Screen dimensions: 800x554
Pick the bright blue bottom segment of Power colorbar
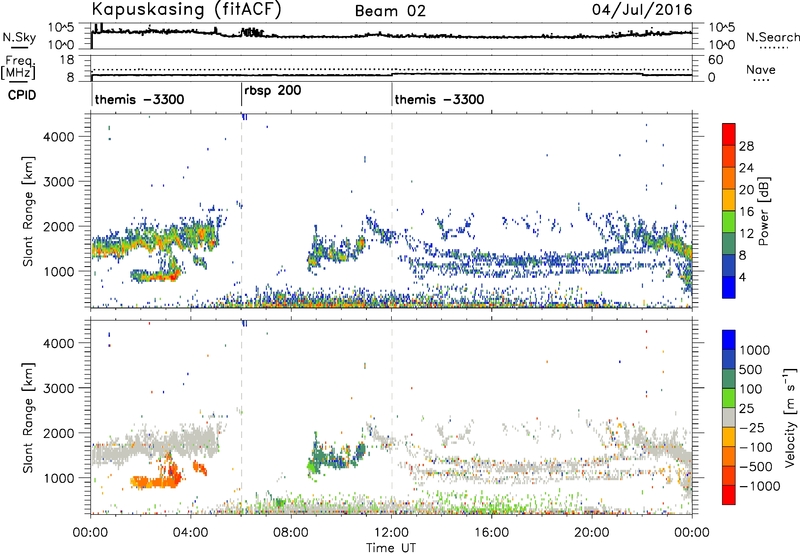[x=729, y=288]
